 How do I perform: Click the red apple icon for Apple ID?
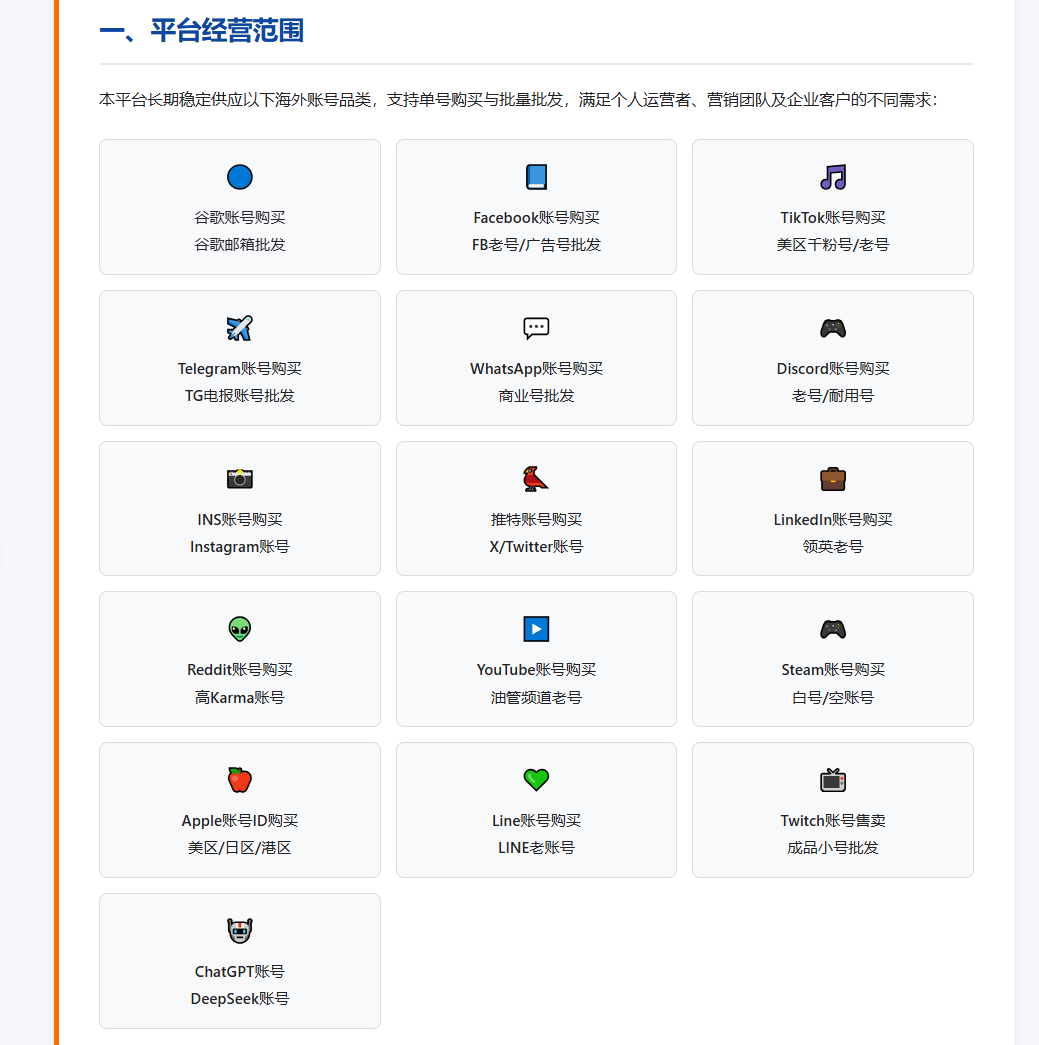coord(240,780)
